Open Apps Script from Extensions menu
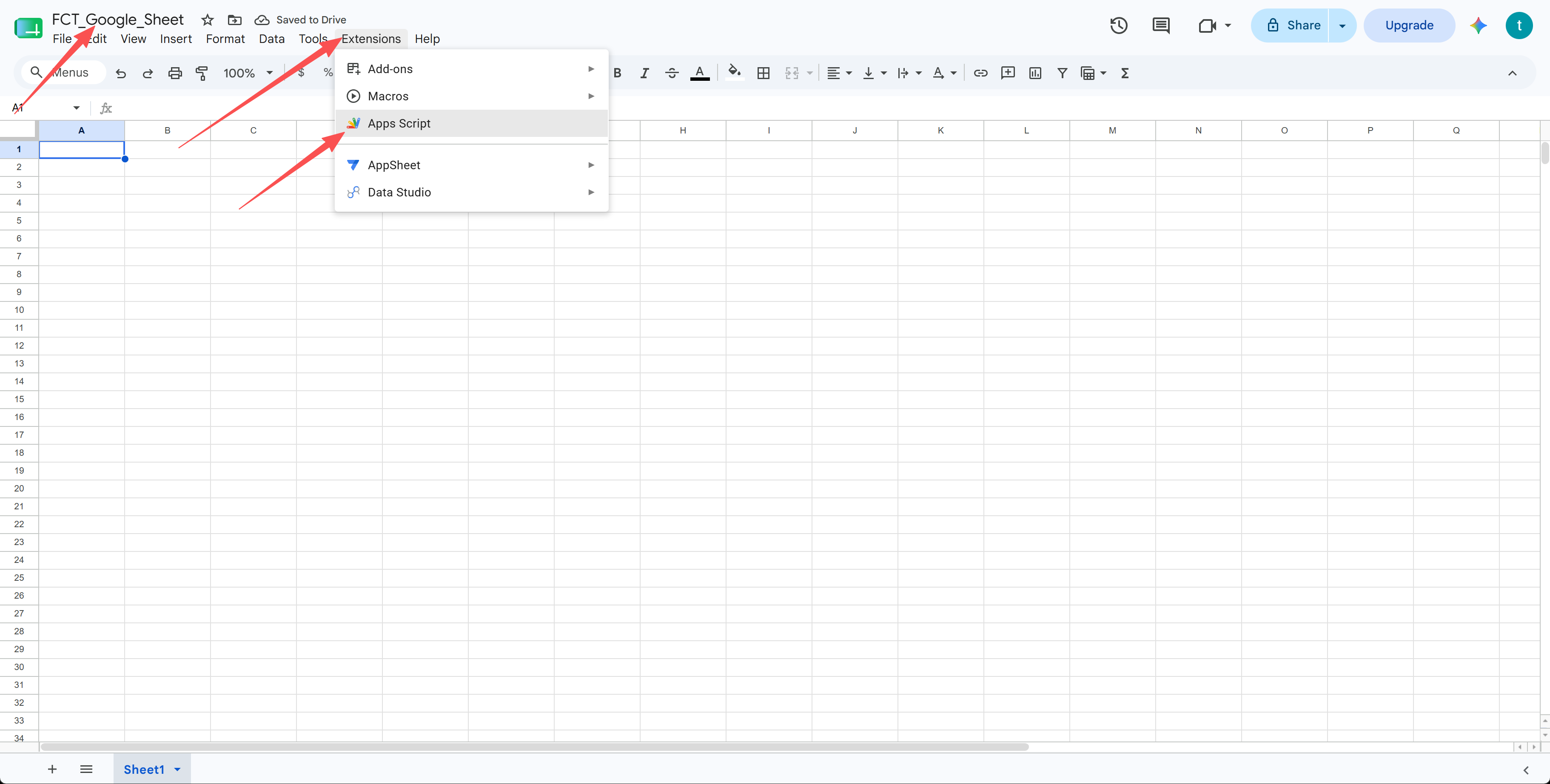Image resolution: width=1550 pixels, height=784 pixels. point(471,123)
